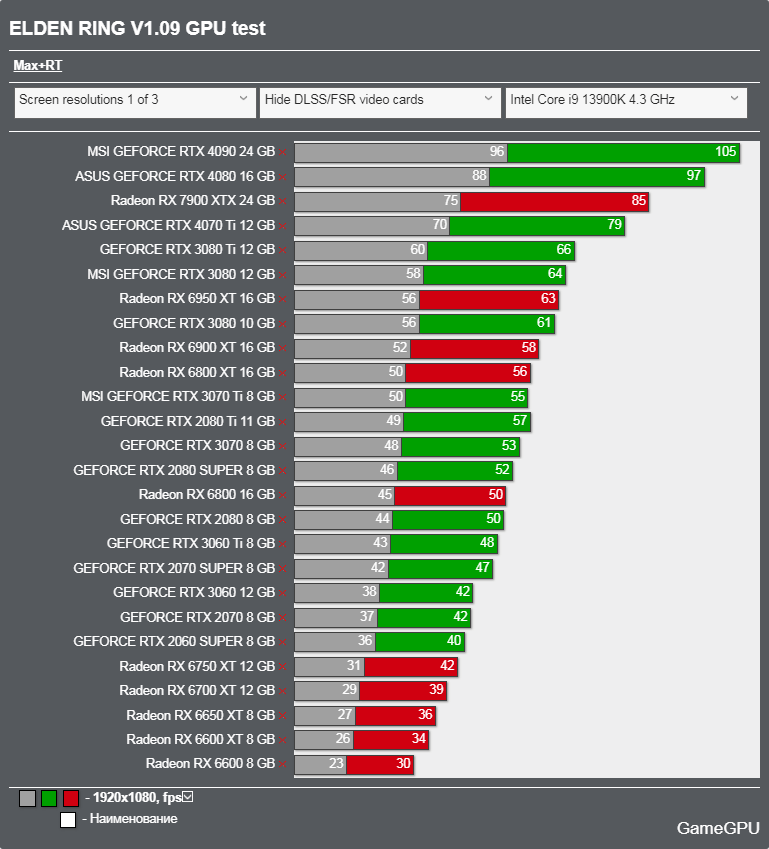Screen dimensions: 769x849
Task: Remove GEFORCE RTX 3060 Ti 8 GB row
Action: [x=283, y=544]
